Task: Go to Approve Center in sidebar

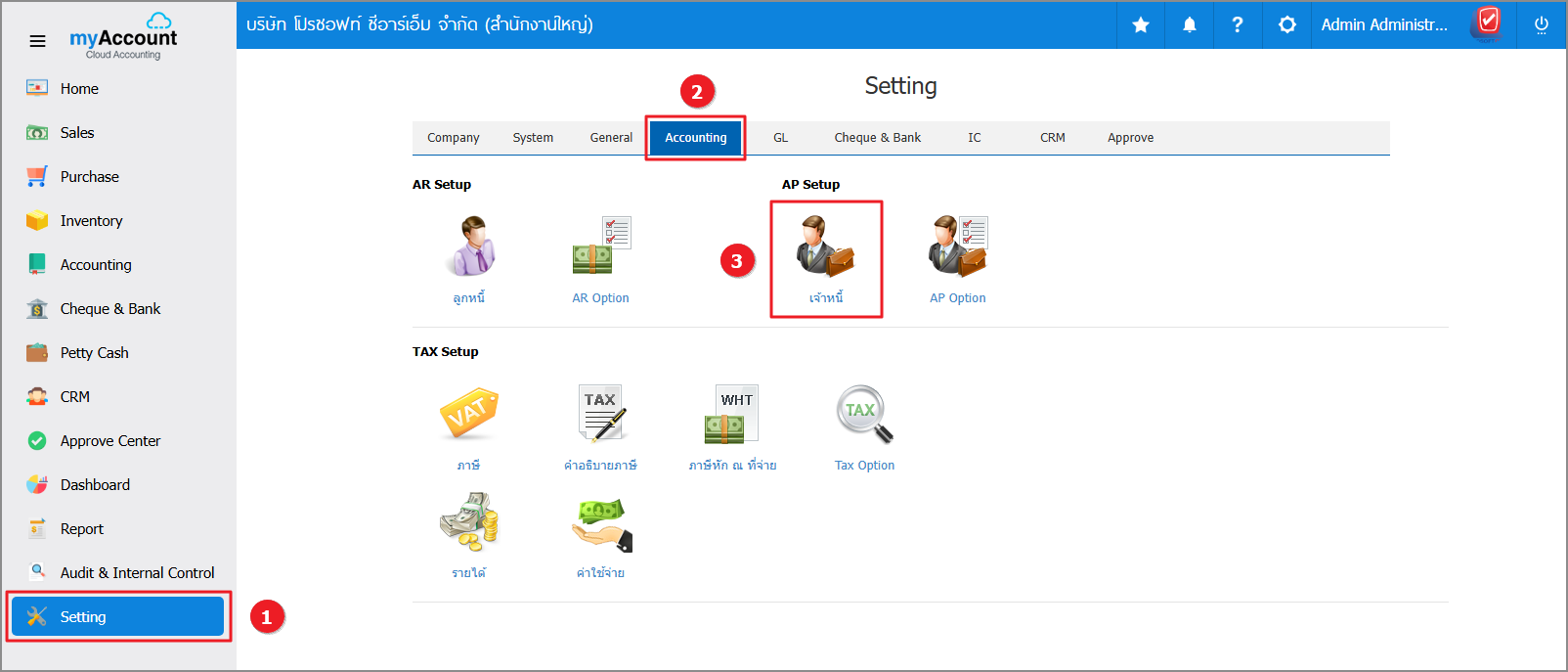Action: pos(109,441)
